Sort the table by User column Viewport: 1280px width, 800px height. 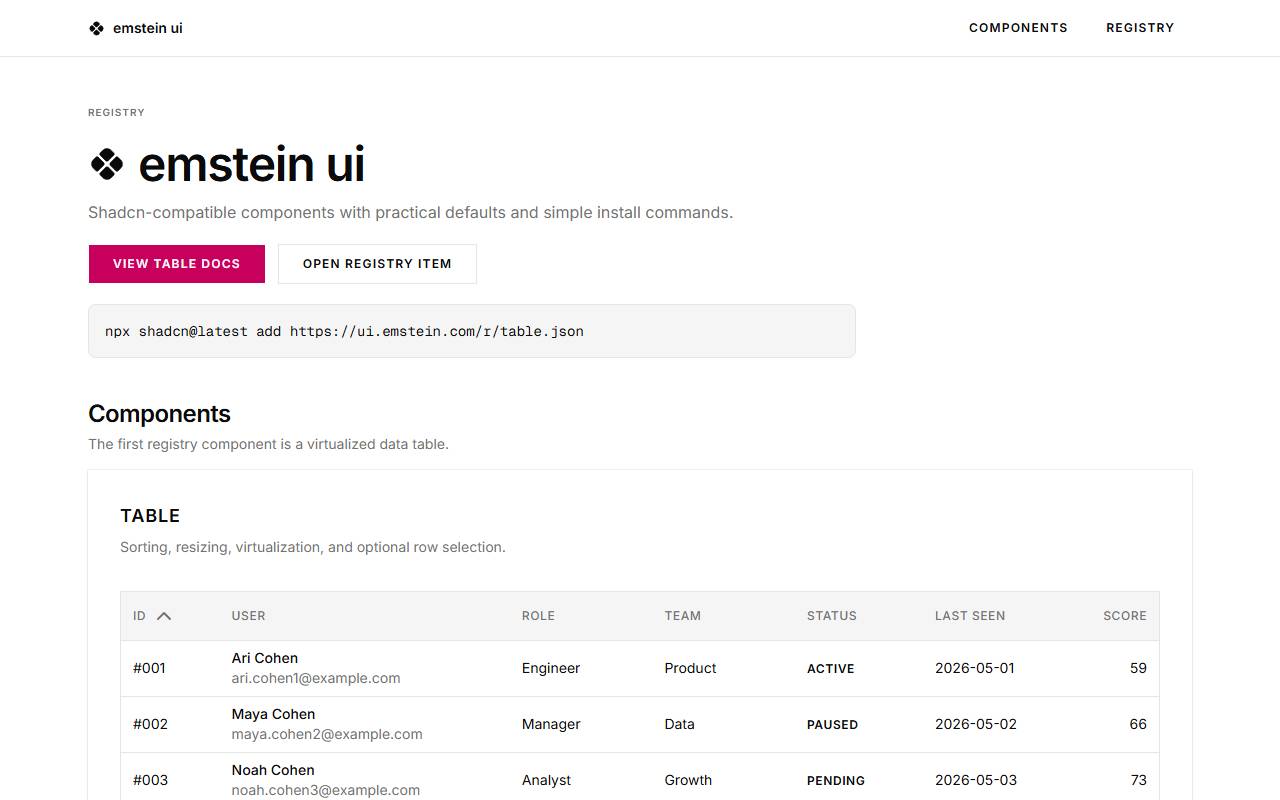coord(249,616)
